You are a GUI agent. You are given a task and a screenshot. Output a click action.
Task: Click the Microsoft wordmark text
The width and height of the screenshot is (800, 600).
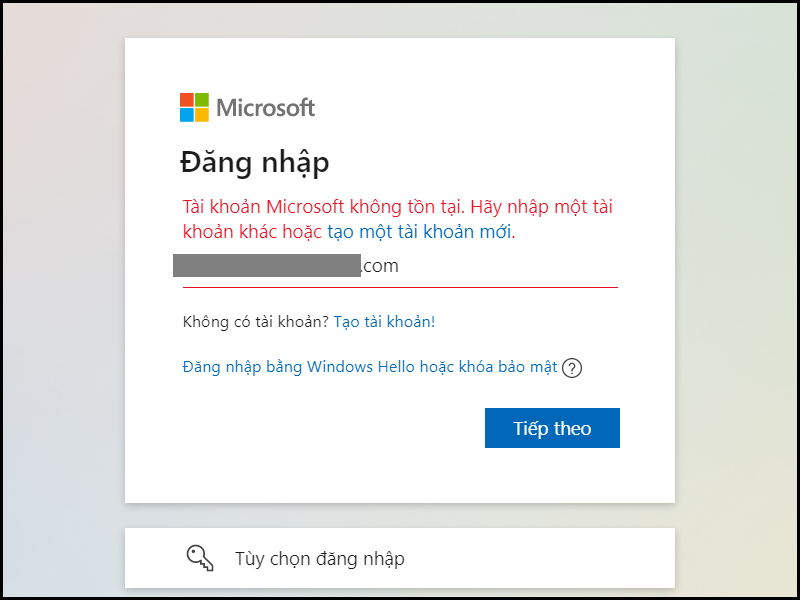(266, 107)
